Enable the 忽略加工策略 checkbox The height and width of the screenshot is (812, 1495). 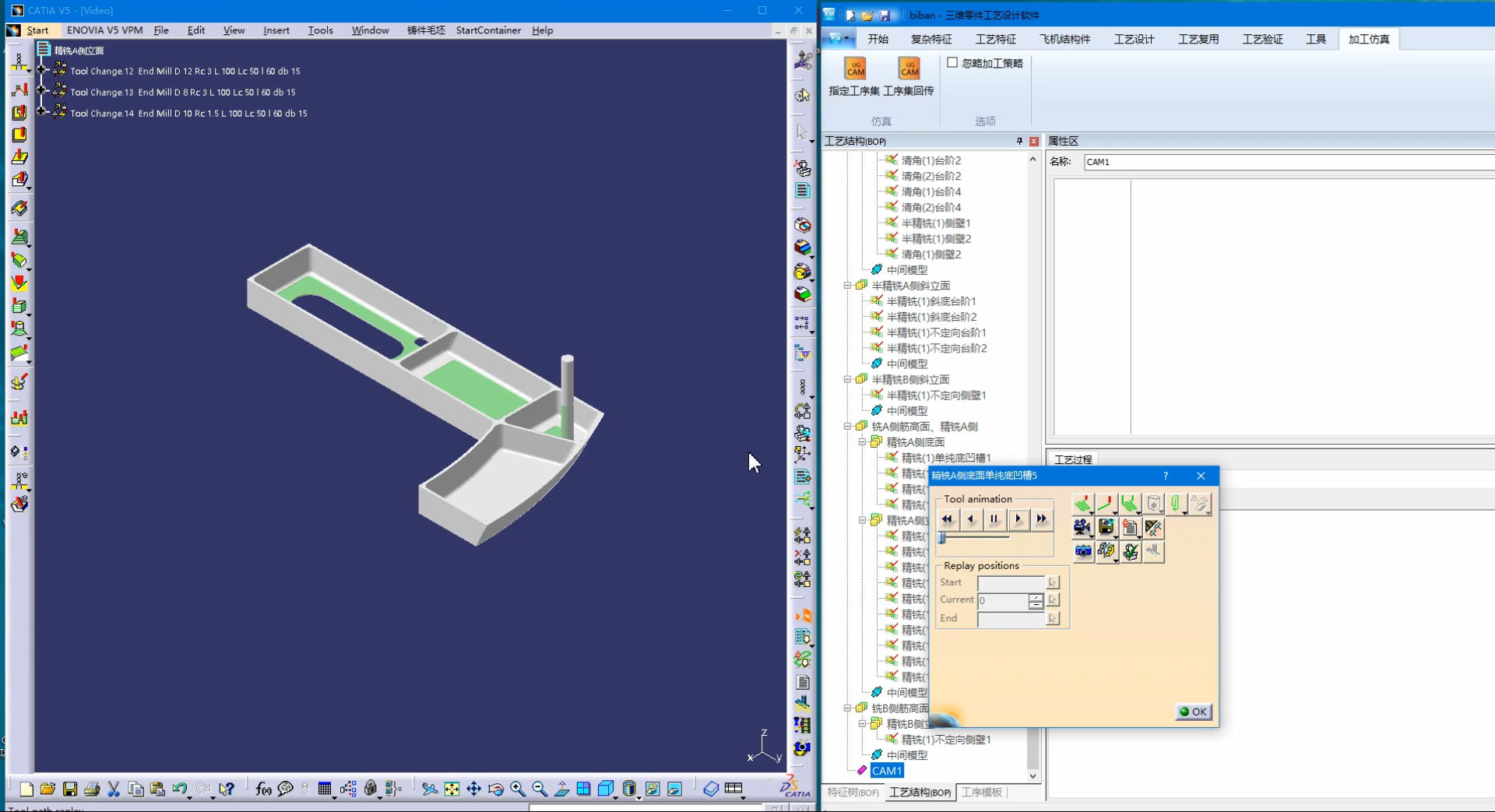pos(952,63)
